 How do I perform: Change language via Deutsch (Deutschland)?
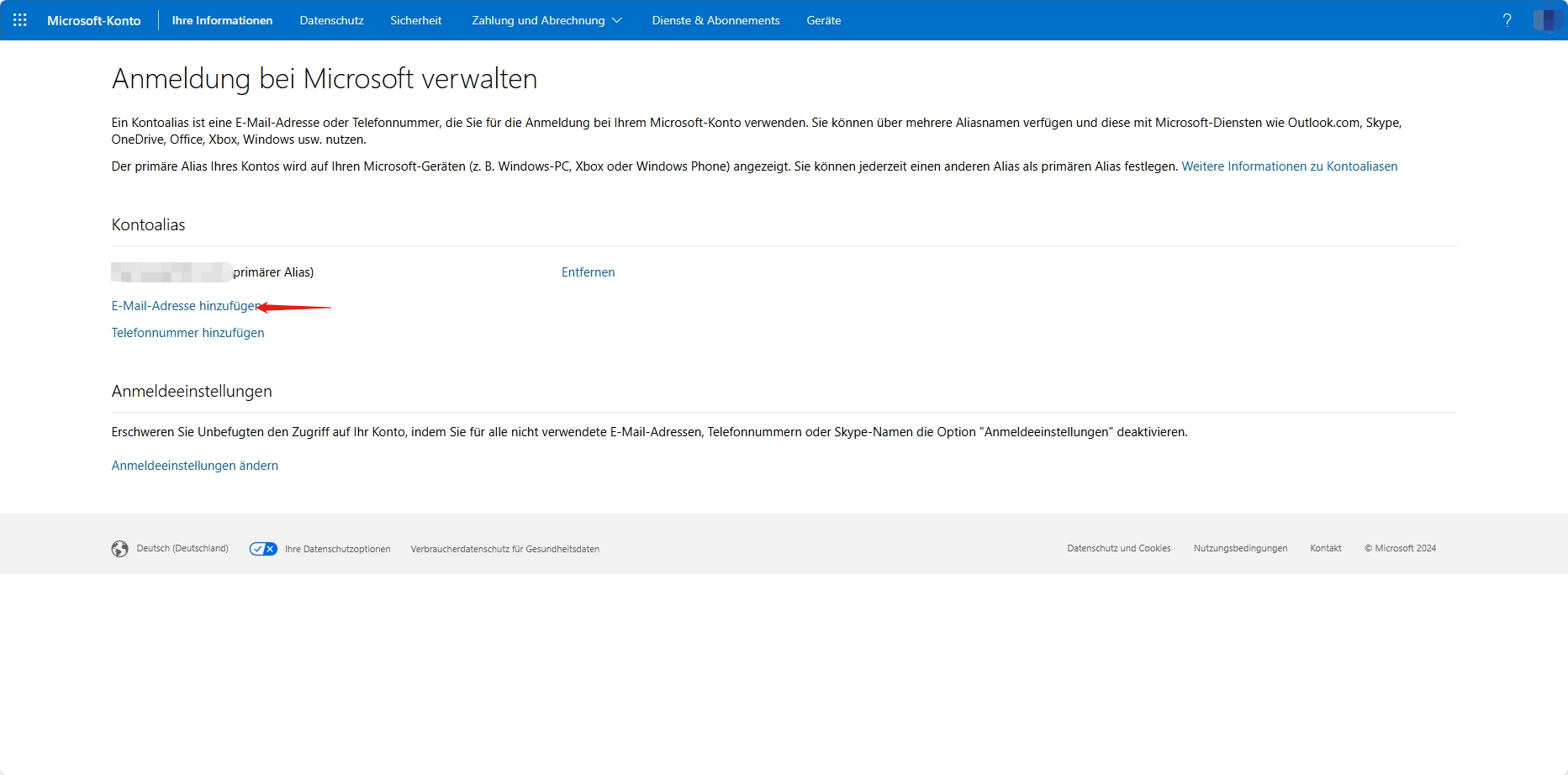pos(182,549)
